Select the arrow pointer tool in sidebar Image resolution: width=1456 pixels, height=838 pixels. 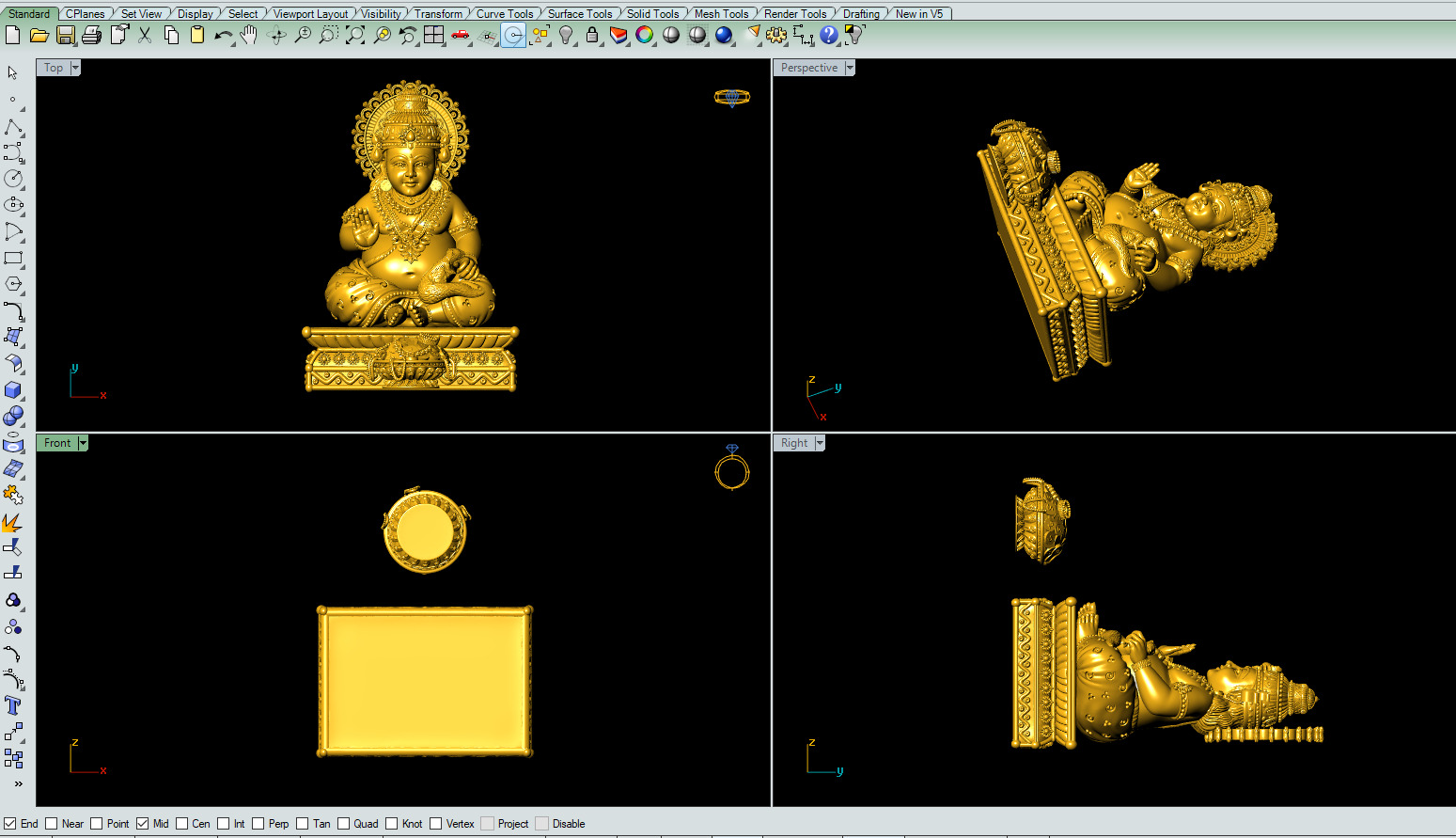coord(13,72)
